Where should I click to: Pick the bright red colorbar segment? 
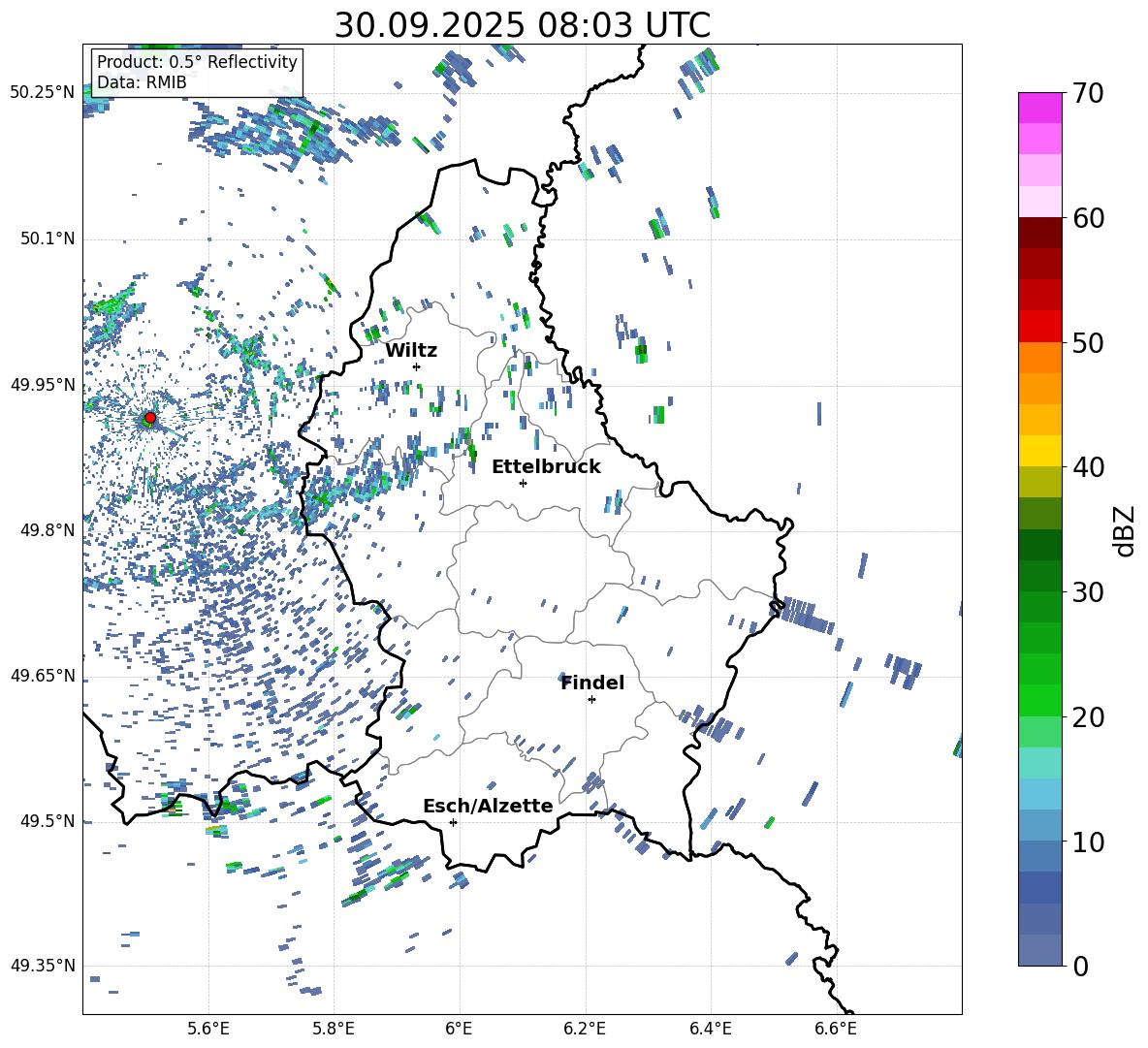(1040, 326)
